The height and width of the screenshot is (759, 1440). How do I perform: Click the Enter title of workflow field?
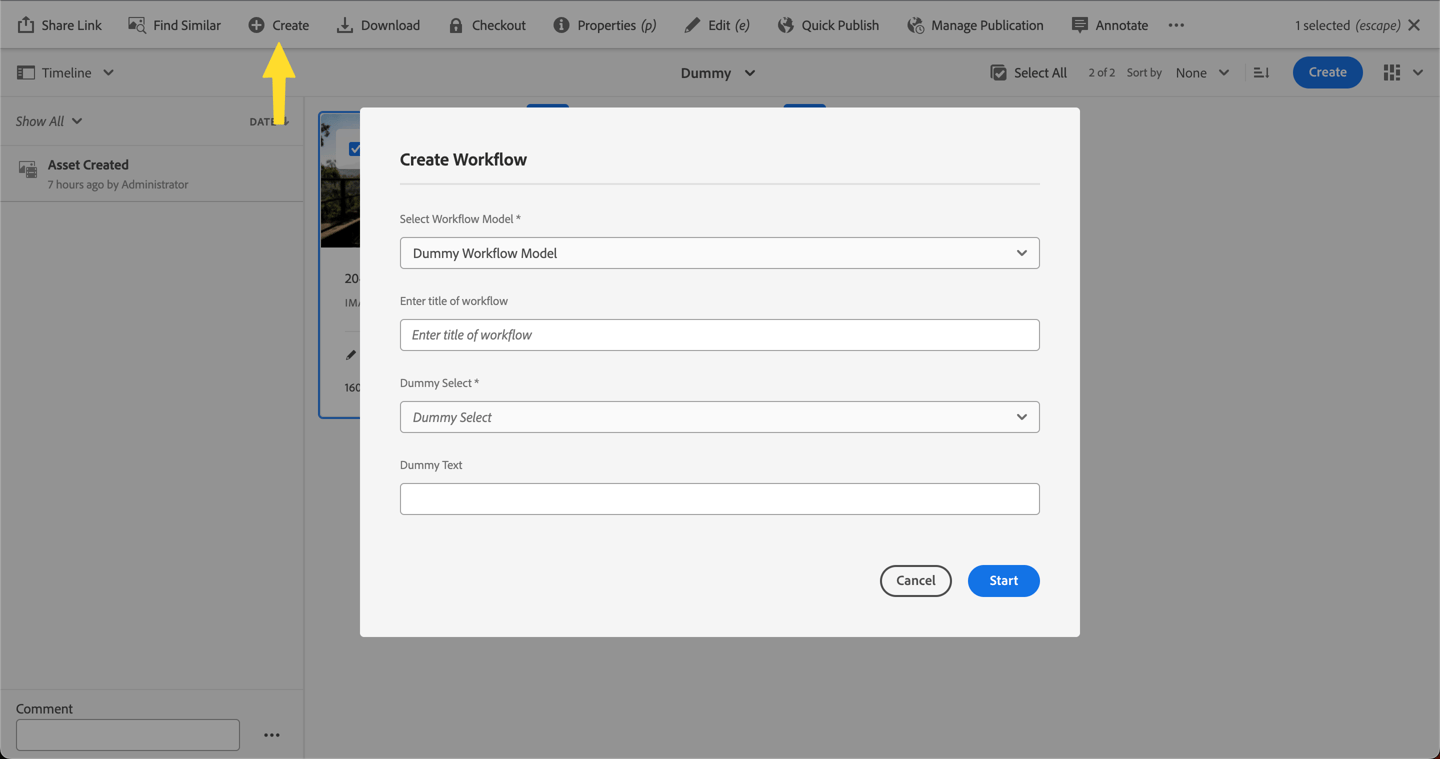(720, 335)
